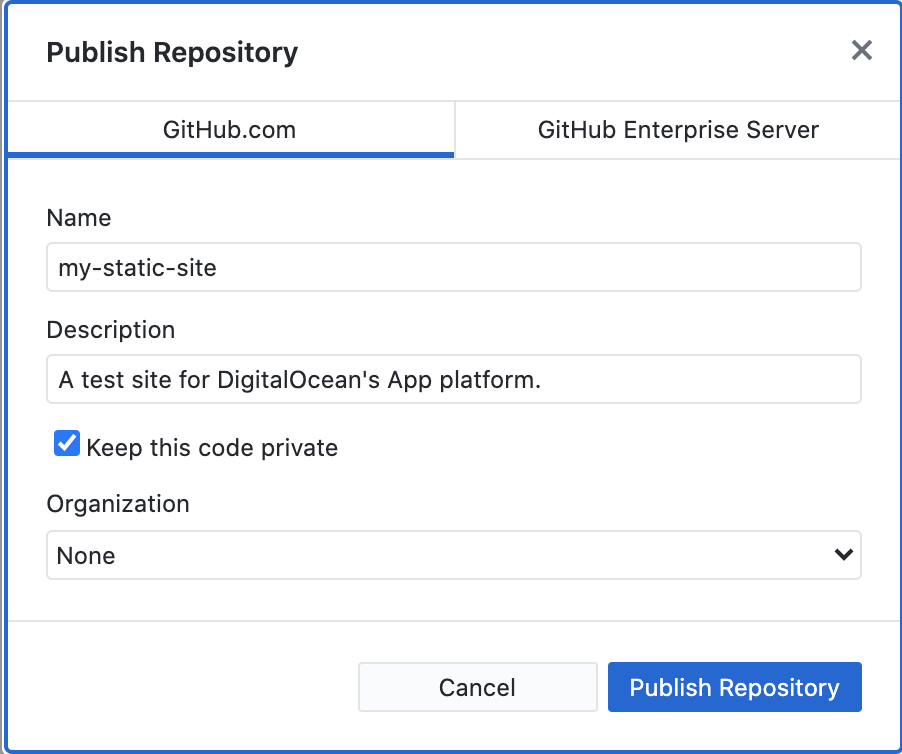Select the "None" value in Organization
The width and height of the screenshot is (902, 754).
tap(86, 556)
